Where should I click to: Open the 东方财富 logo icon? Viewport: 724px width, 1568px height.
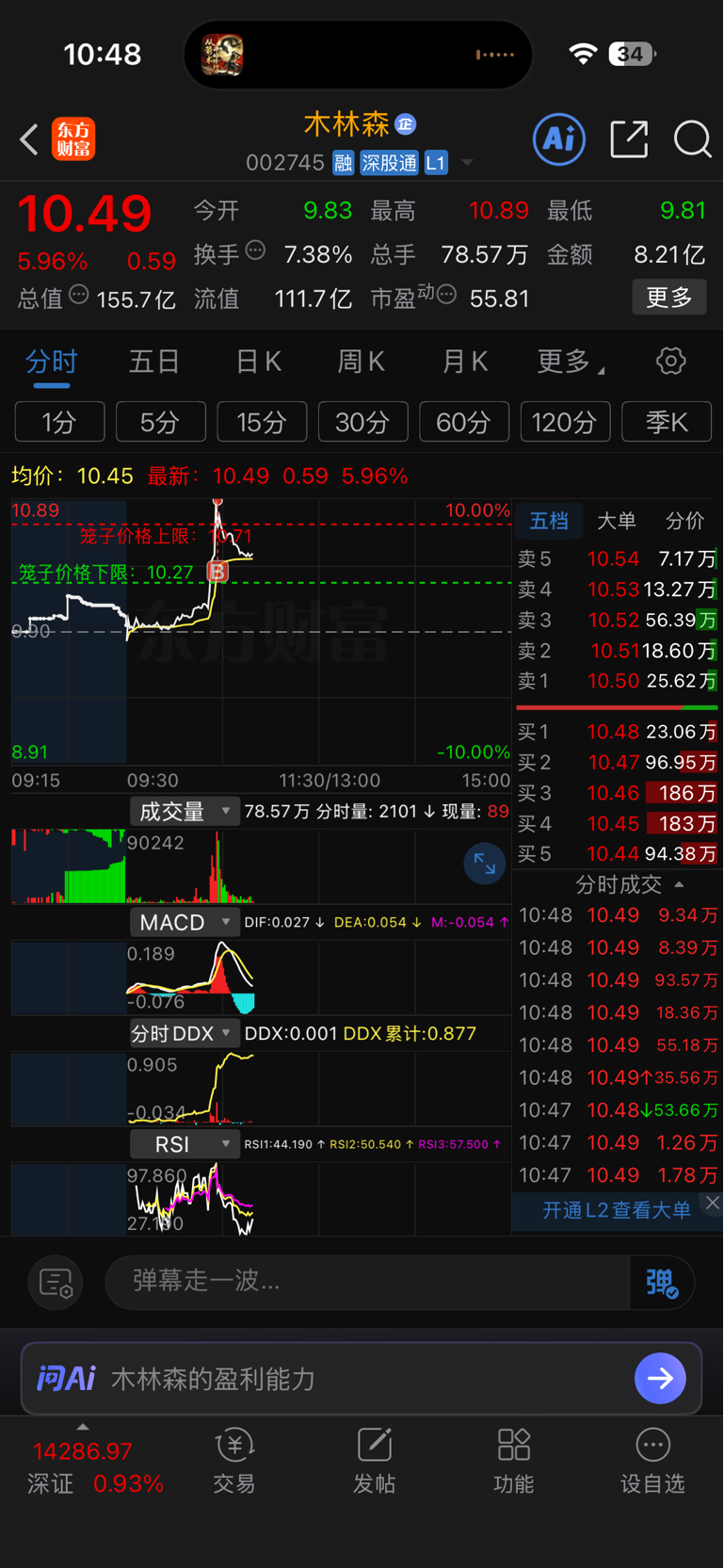(x=73, y=139)
